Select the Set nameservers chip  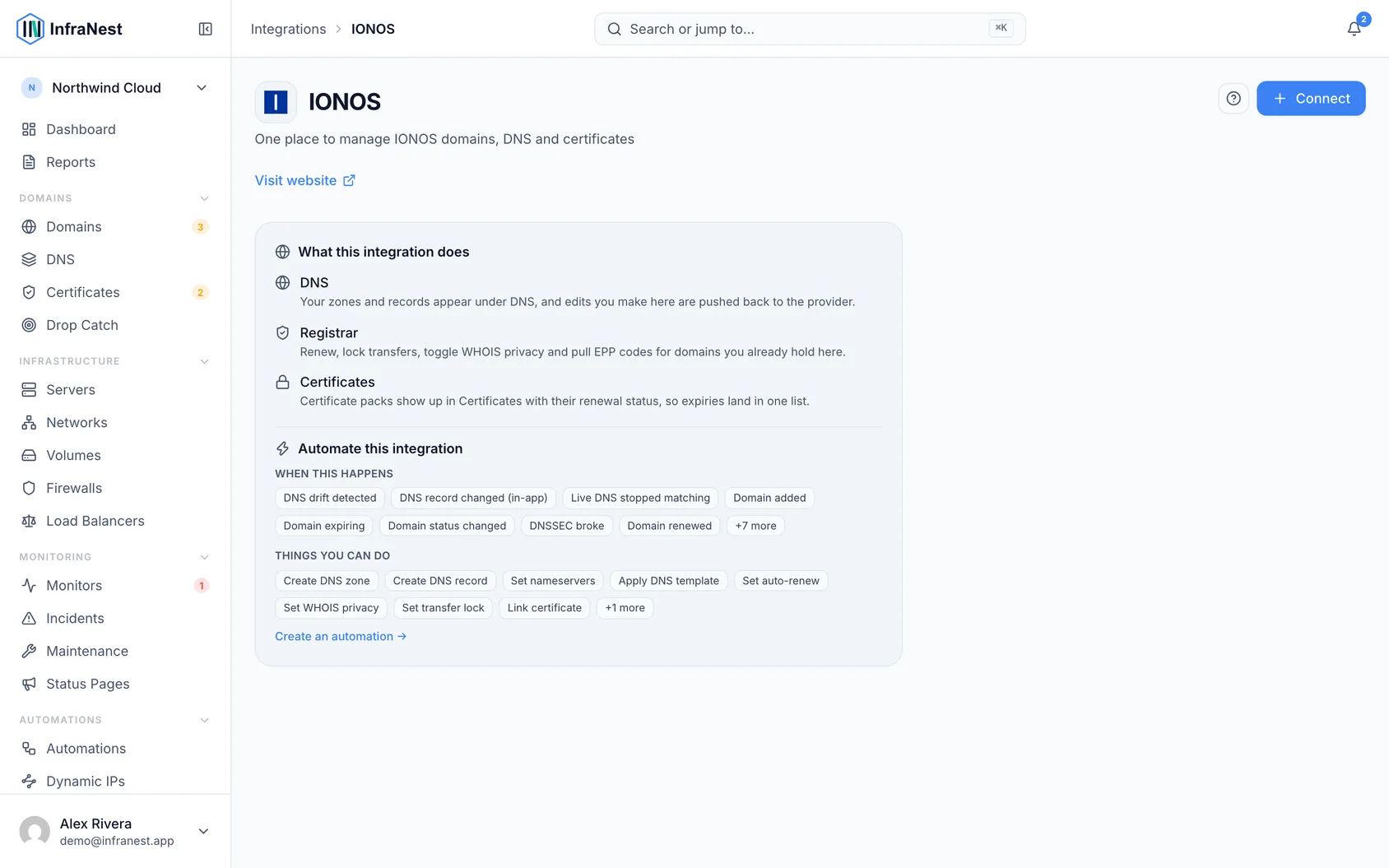[553, 581]
